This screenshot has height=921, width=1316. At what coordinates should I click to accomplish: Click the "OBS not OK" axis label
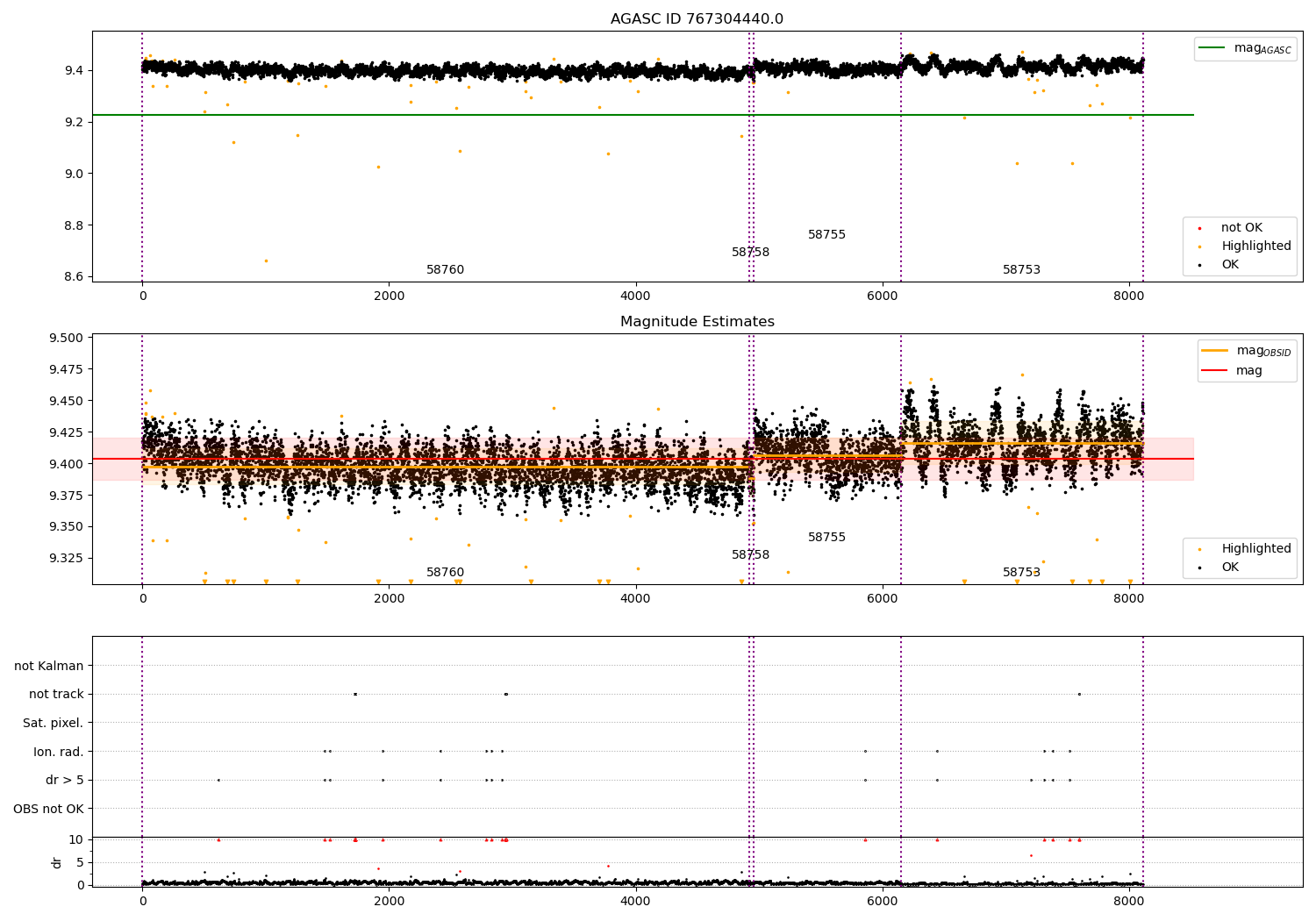(49, 809)
